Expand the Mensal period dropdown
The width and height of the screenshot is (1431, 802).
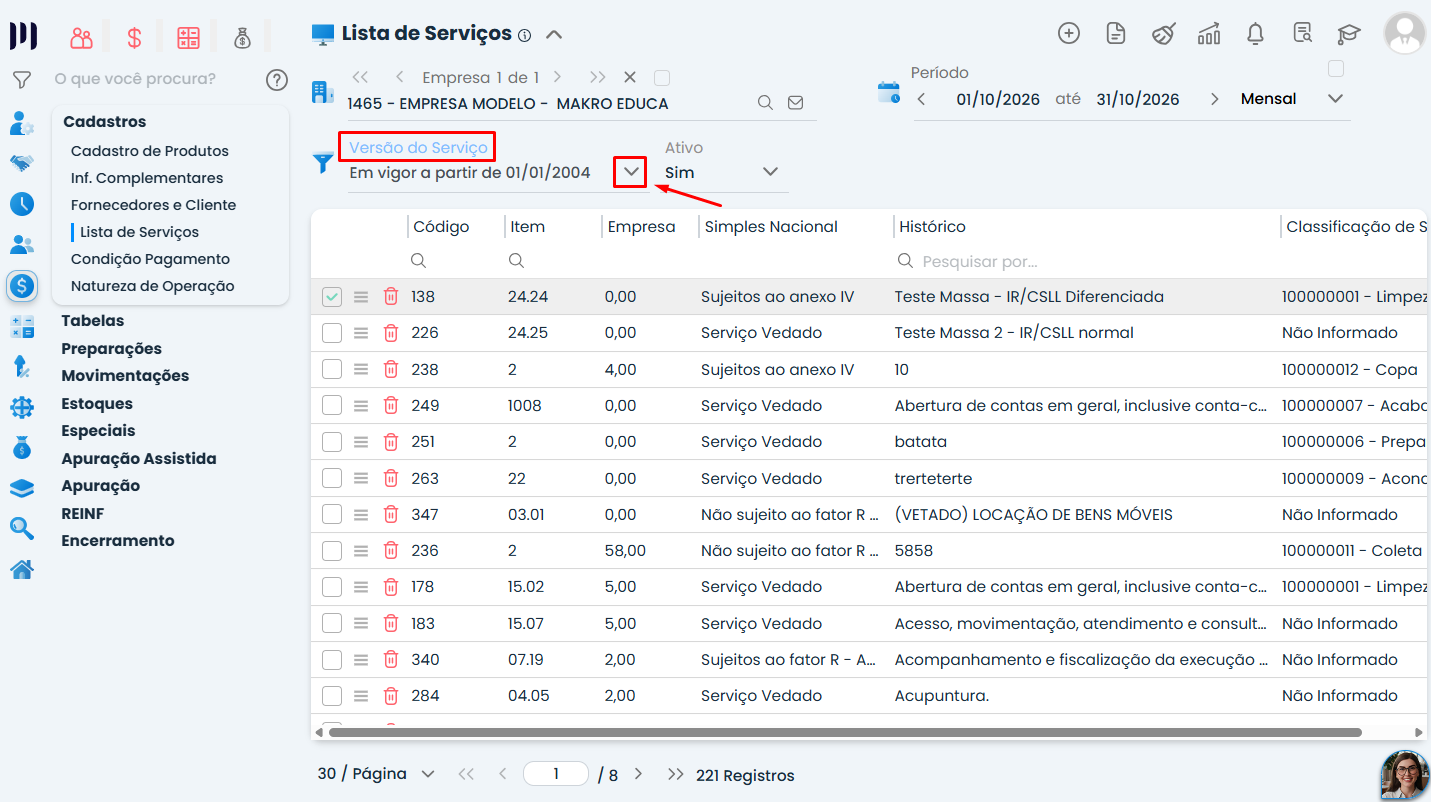[1335, 99]
